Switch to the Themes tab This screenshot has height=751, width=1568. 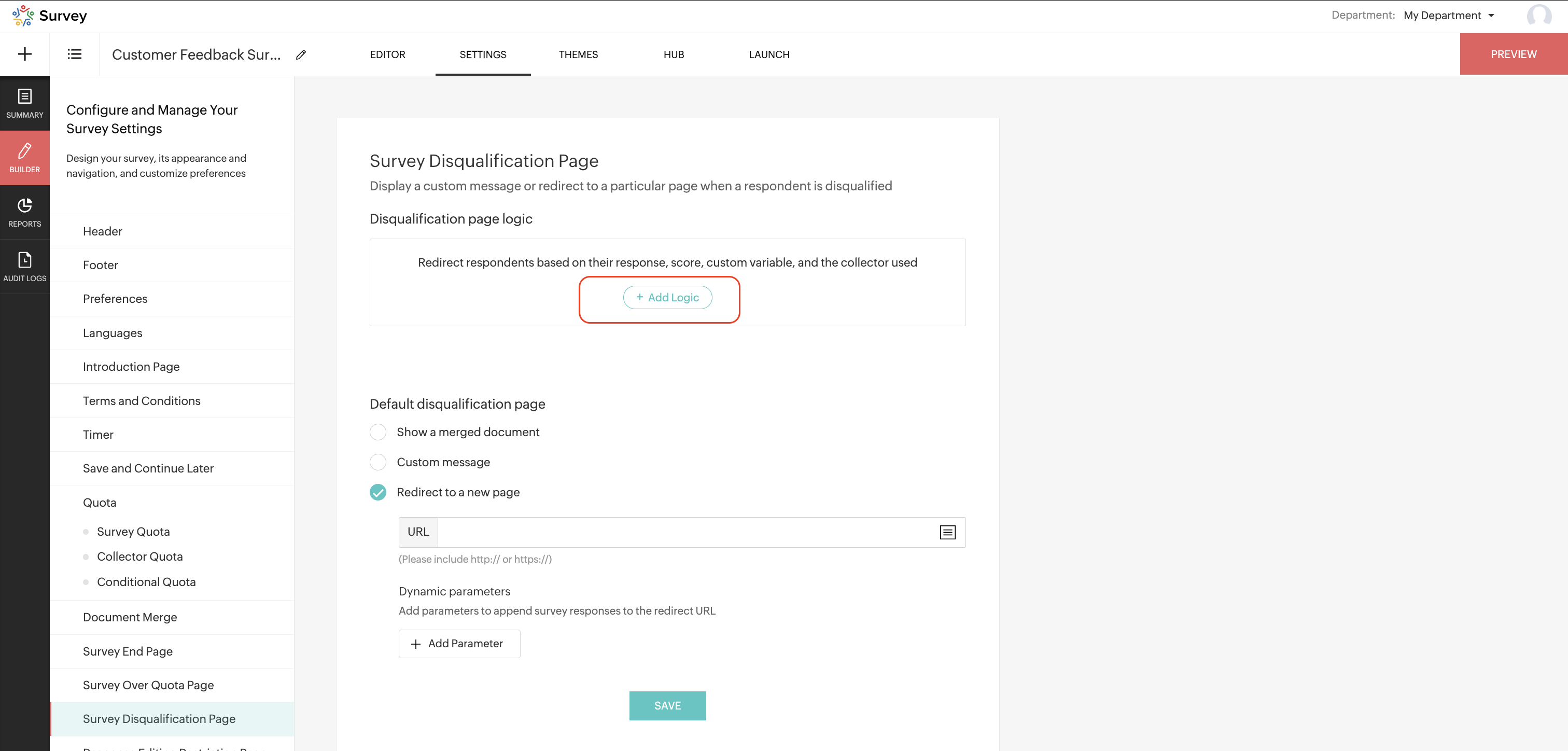pyautogui.click(x=578, y=55)
